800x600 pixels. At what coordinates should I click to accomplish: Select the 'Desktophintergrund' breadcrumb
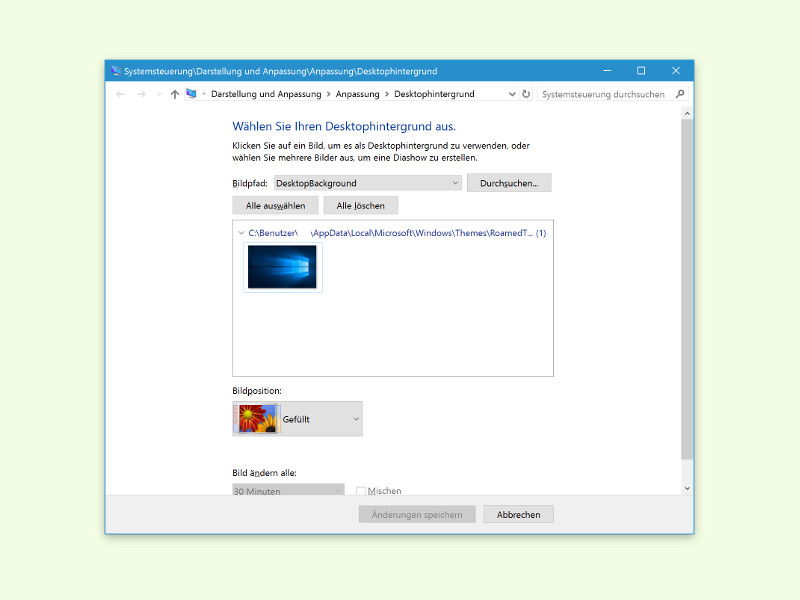click(x=434, y=94)
